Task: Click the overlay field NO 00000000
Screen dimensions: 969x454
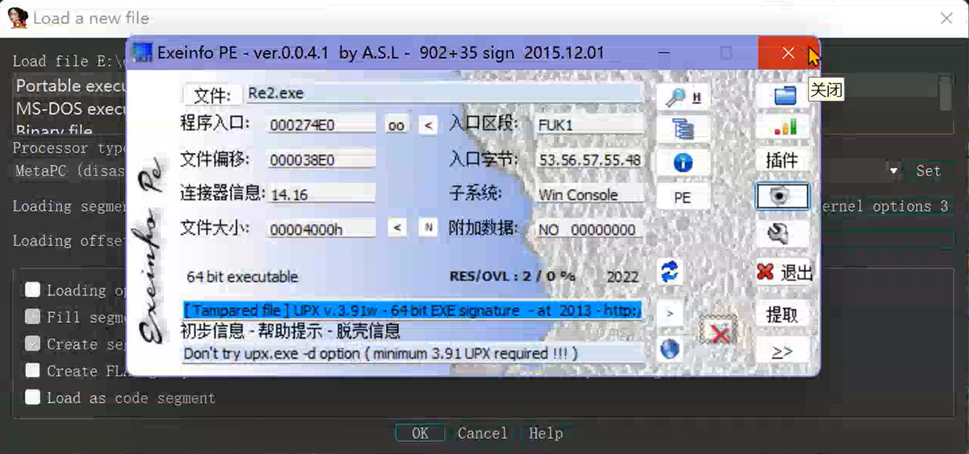Action: (590, 230)
